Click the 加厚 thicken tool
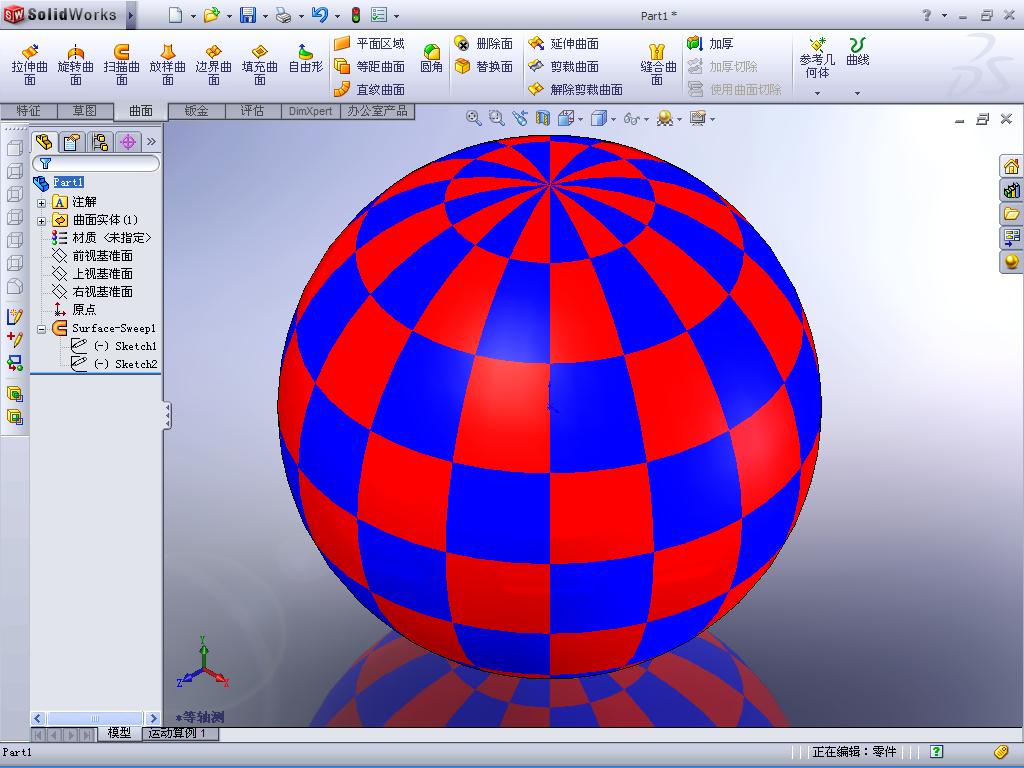 [711, 44]
